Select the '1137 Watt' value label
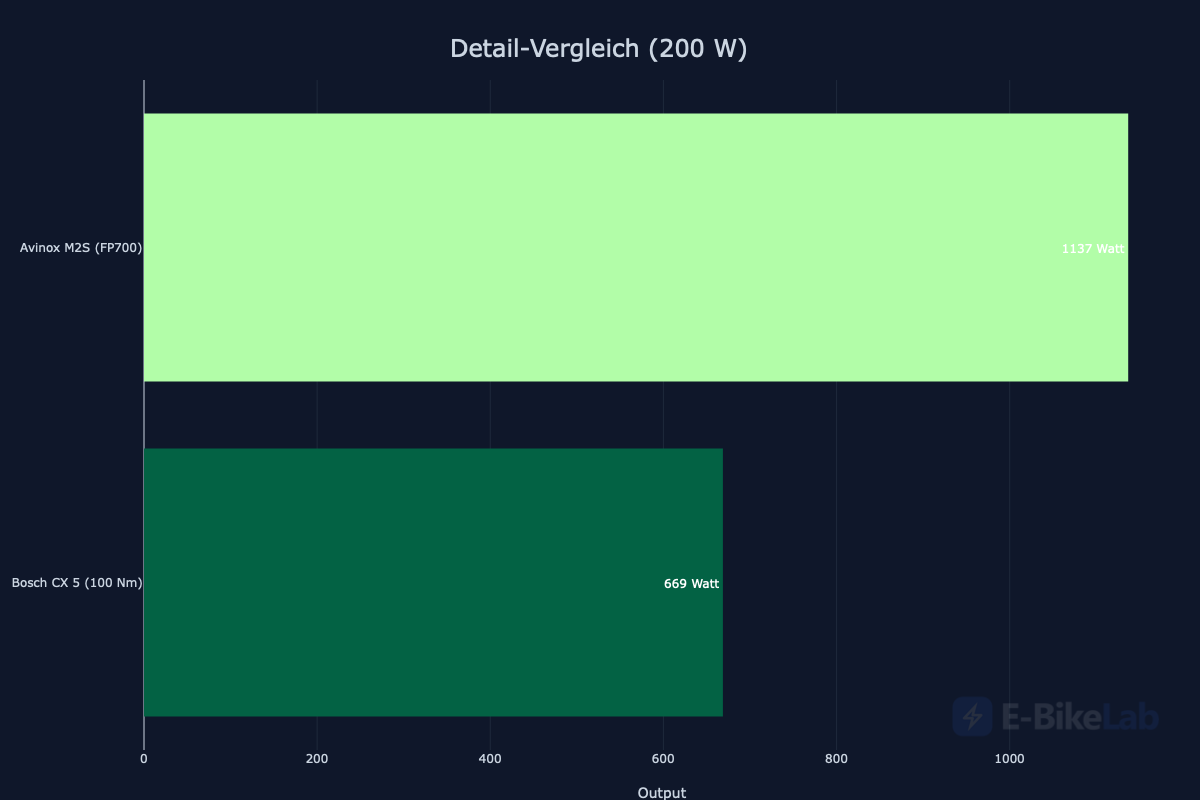Viewport: 1200px width, 800px height. pos(1093,248)
